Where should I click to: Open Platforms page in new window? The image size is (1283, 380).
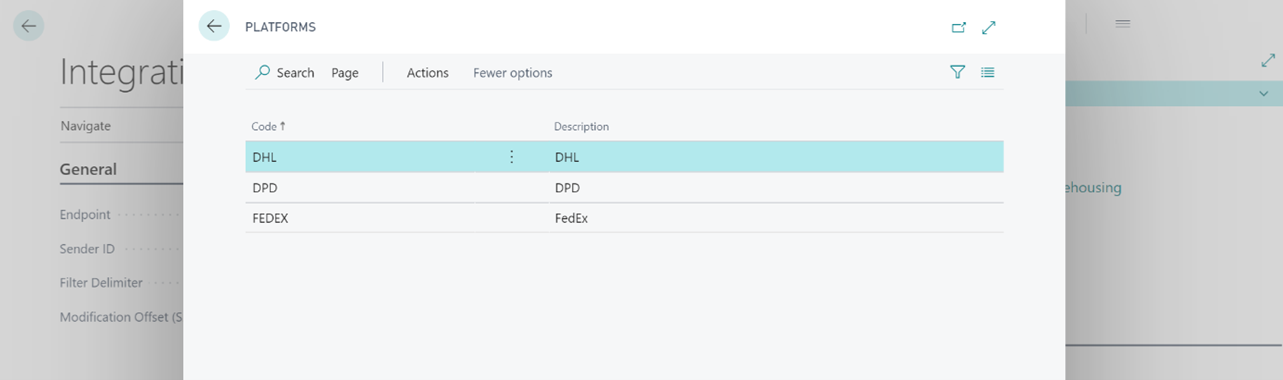pos(959,28)
